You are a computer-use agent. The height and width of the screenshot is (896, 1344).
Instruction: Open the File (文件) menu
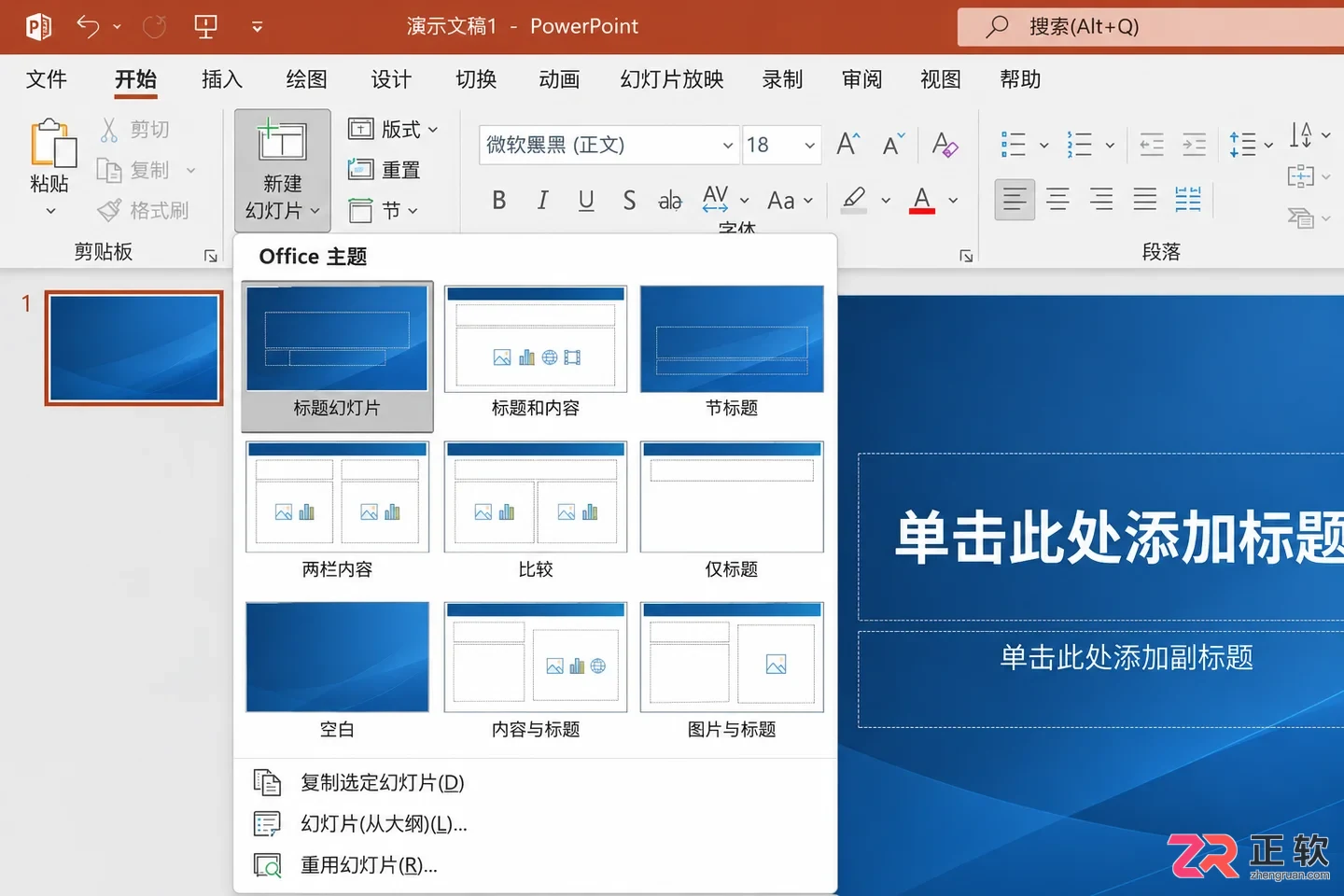click(x=47, y=79)
